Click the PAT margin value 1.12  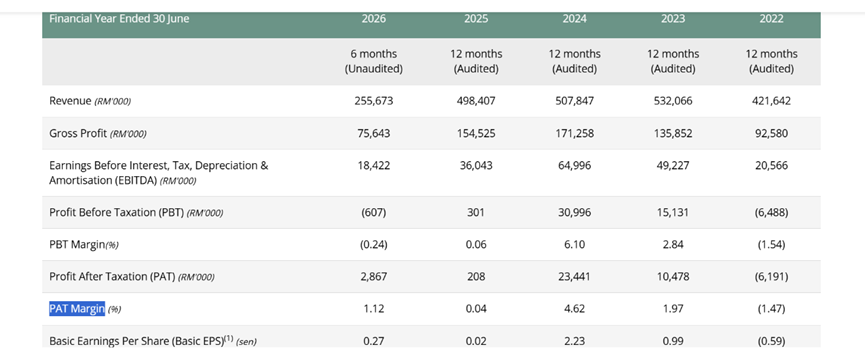pos(373,309)
